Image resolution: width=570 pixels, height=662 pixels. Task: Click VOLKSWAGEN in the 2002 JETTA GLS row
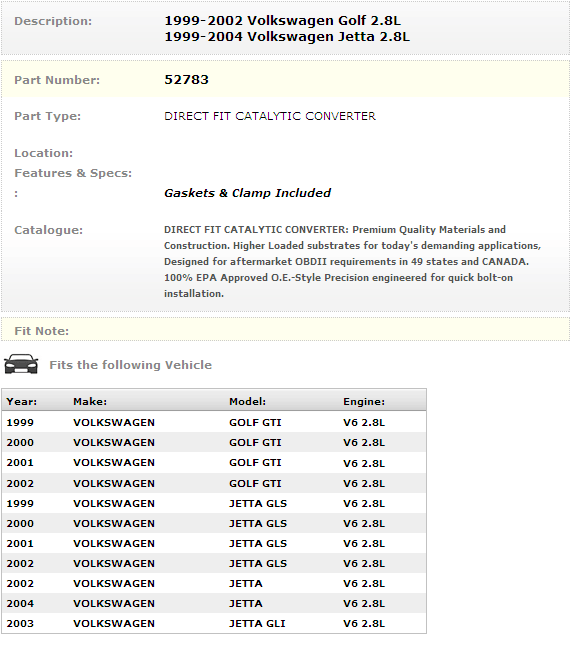114,564
